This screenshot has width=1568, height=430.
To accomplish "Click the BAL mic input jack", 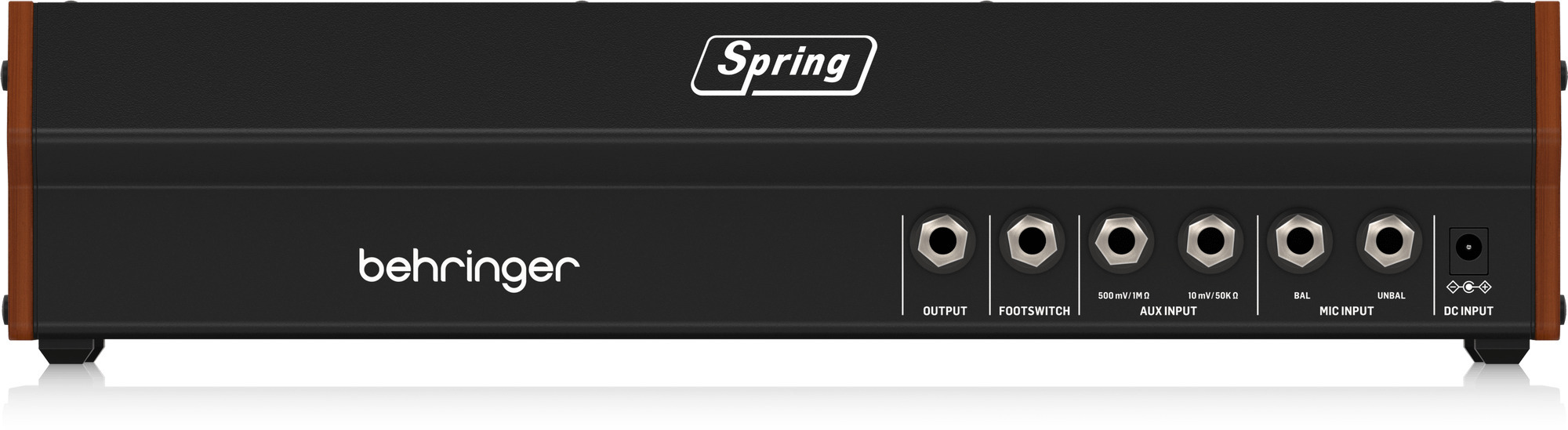I will (1300, 241).
